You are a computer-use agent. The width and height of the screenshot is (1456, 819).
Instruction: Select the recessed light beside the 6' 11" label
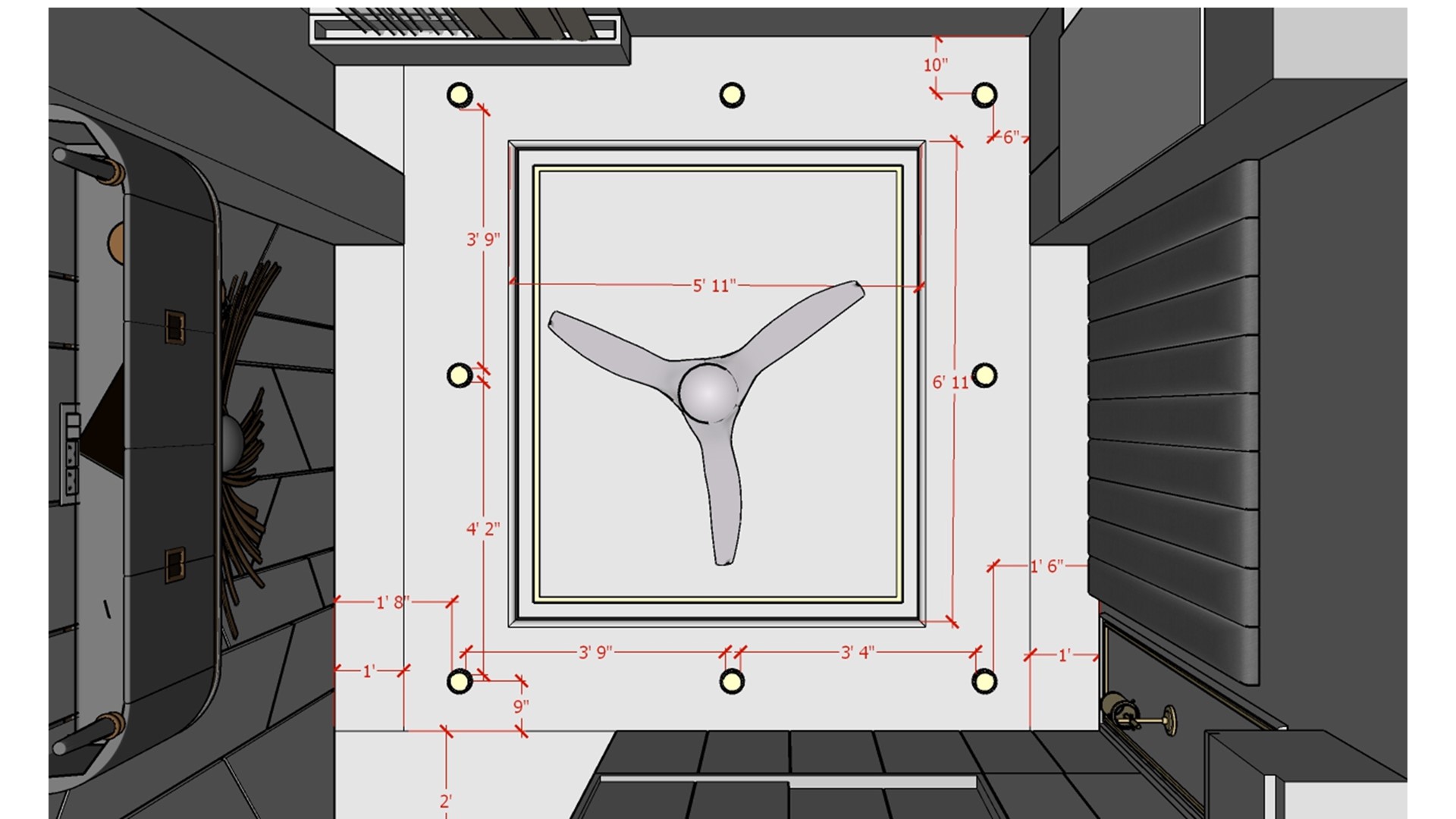(x=984, y=375)
